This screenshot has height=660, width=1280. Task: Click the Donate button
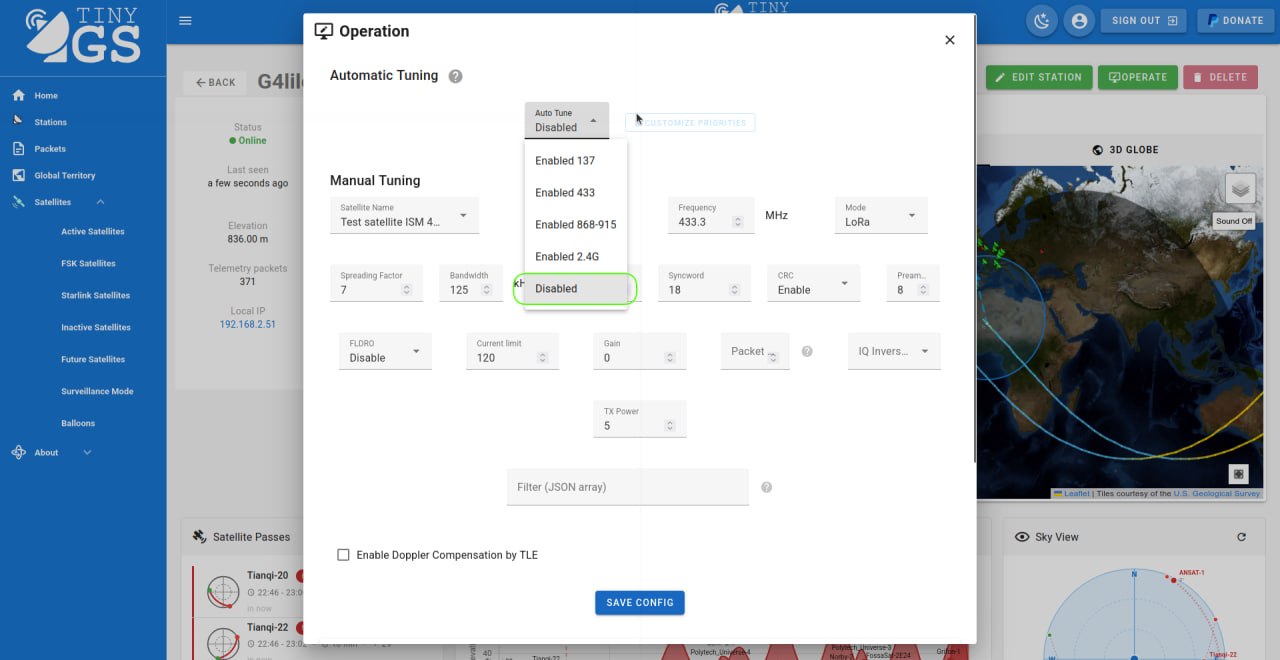(1235, 21)
